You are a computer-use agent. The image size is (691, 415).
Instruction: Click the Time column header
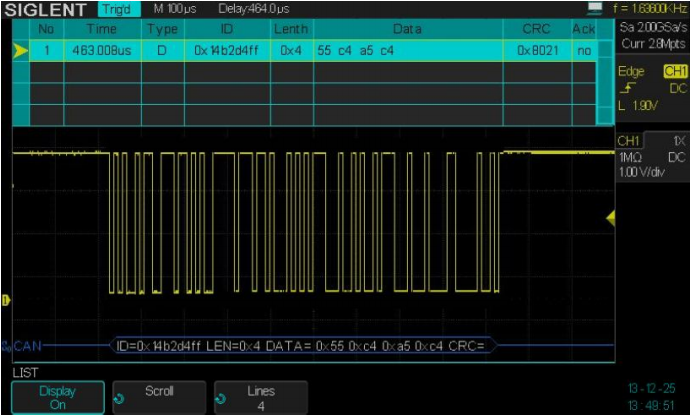point(102,29)
